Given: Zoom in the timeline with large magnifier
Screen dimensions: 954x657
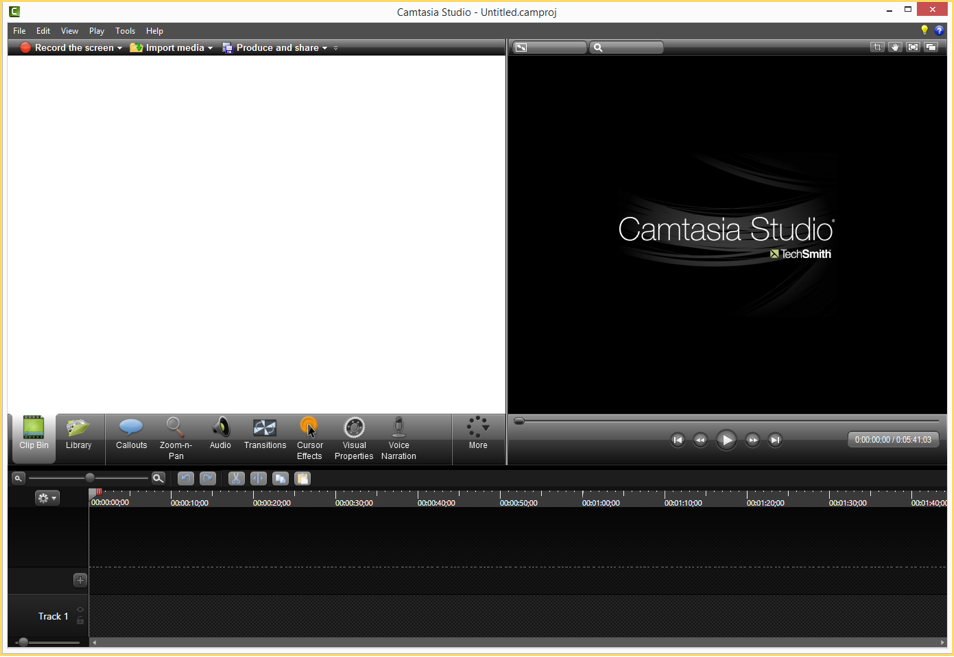Looking at the screenshot, I should click(158, 479).
